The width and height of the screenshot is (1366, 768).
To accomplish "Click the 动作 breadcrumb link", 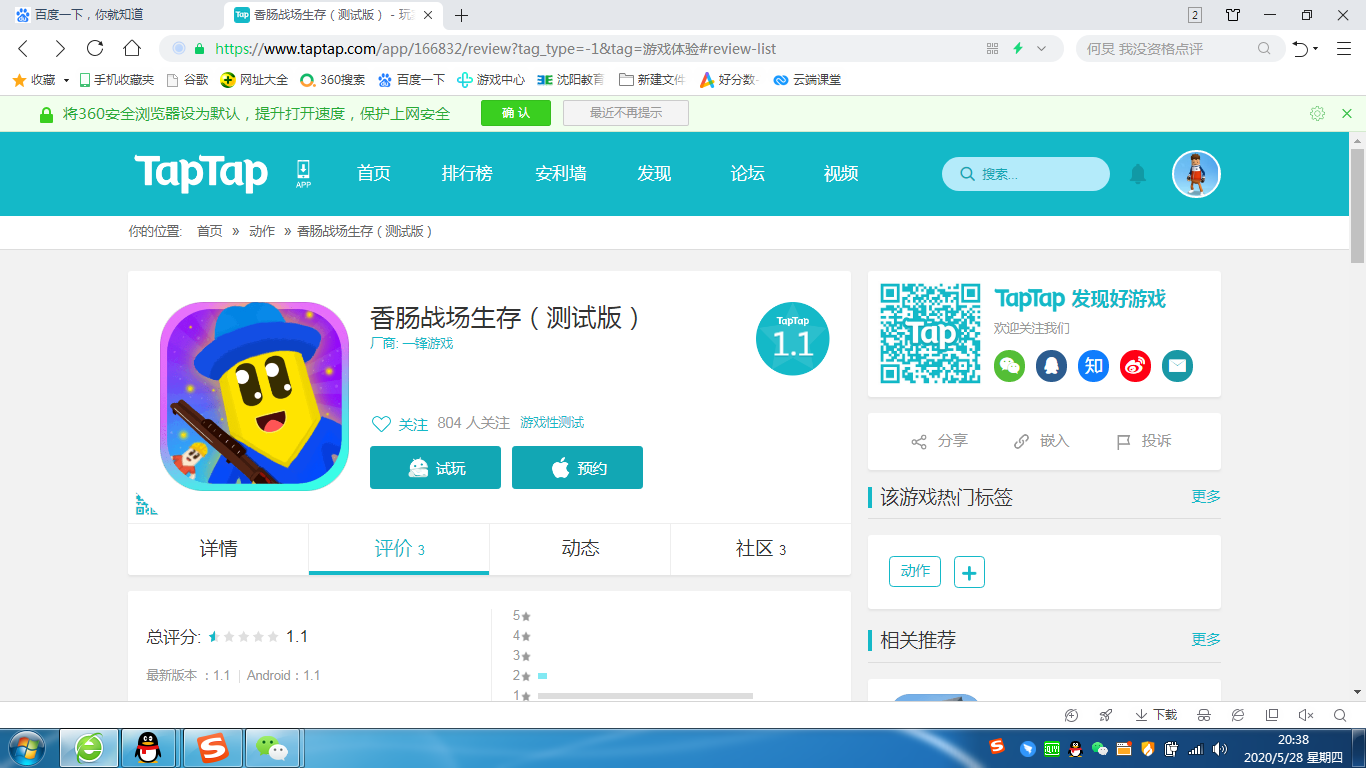I will click(262, 231).
